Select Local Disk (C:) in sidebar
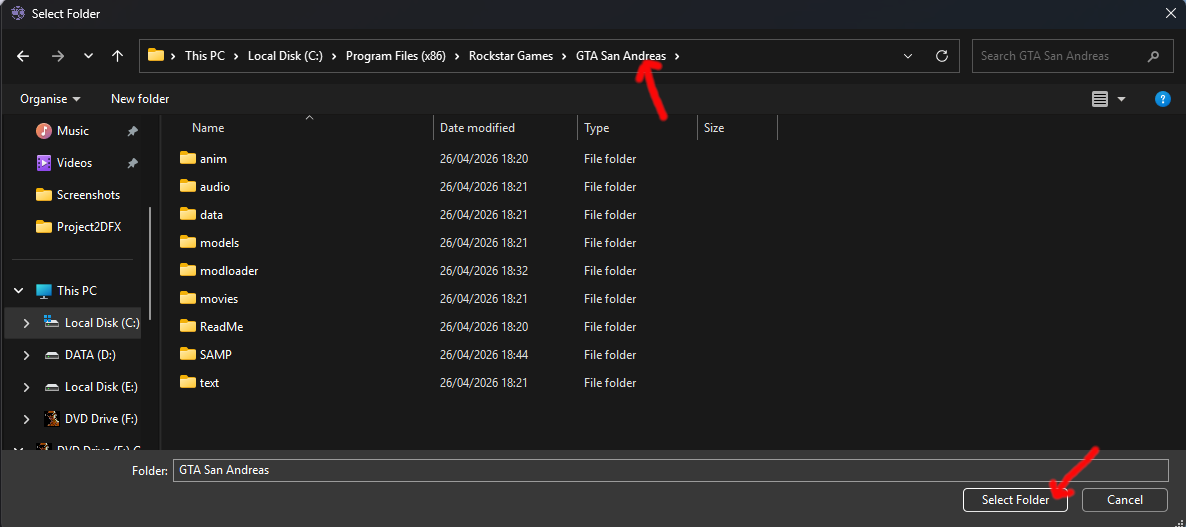The height and width of the screenshot is (527, 1186). pyautogui.click(x=102, y=323)
